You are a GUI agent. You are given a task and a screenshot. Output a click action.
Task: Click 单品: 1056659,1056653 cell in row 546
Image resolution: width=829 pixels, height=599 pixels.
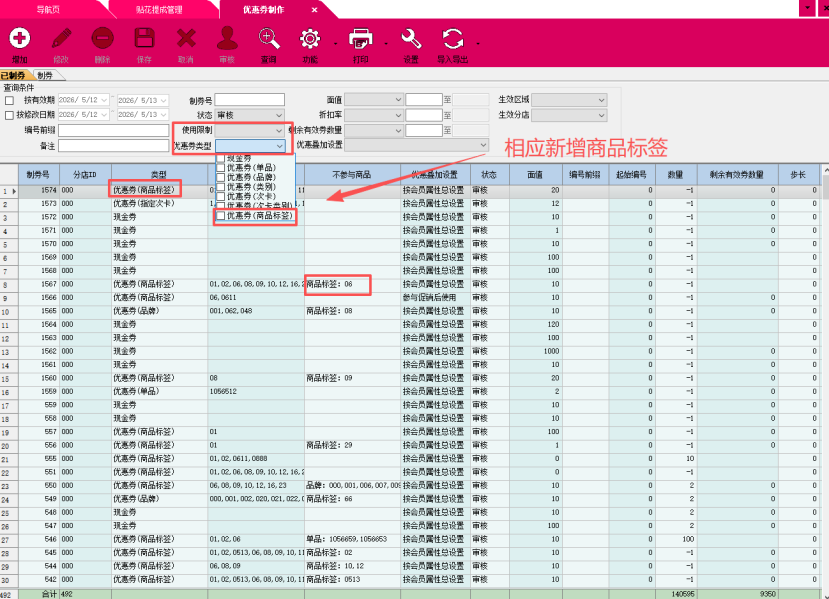(x=352, y=539)
